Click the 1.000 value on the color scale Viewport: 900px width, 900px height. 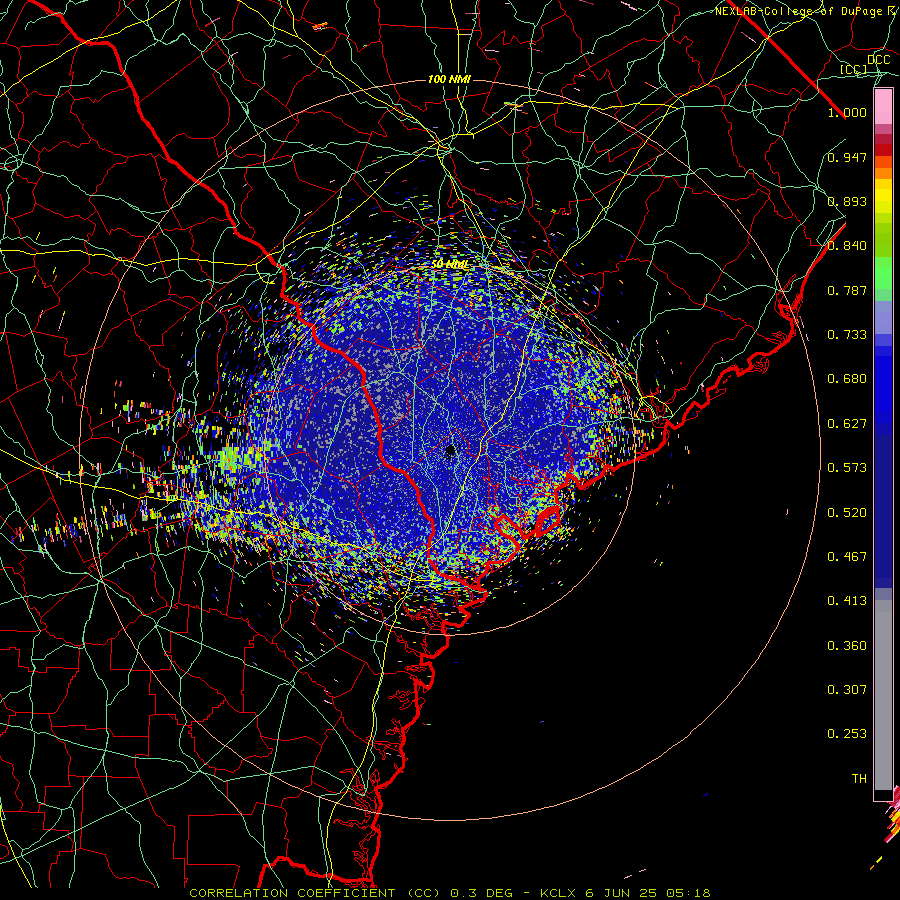[x=847, y=112]
